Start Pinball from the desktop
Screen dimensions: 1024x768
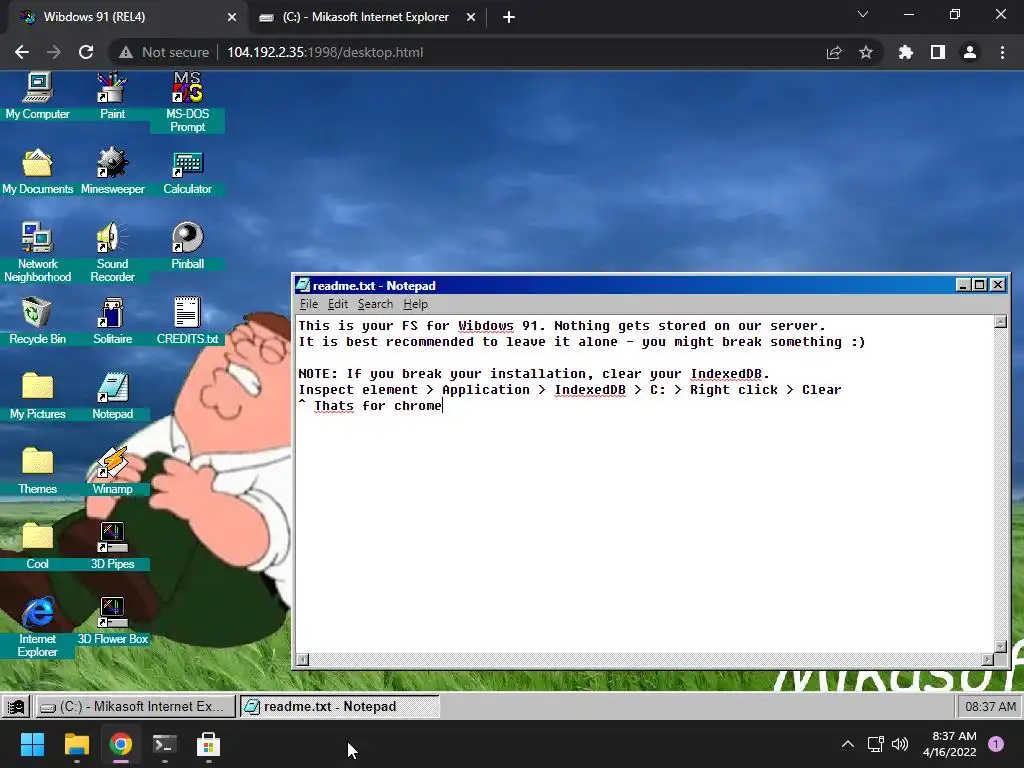[x=187, y=247]
